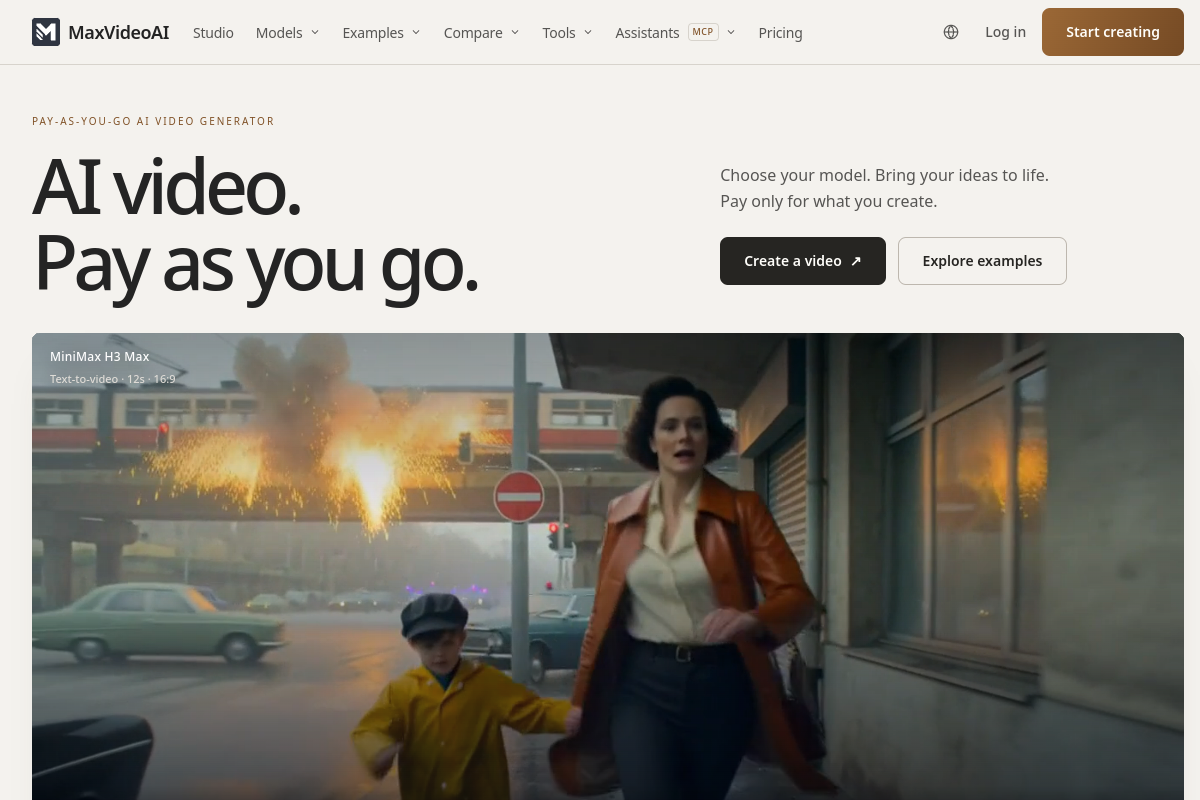The width and height of the screenshot is (1200, 800).
Task: Click the MiniMax H3 Max model label
Action: 100,356
